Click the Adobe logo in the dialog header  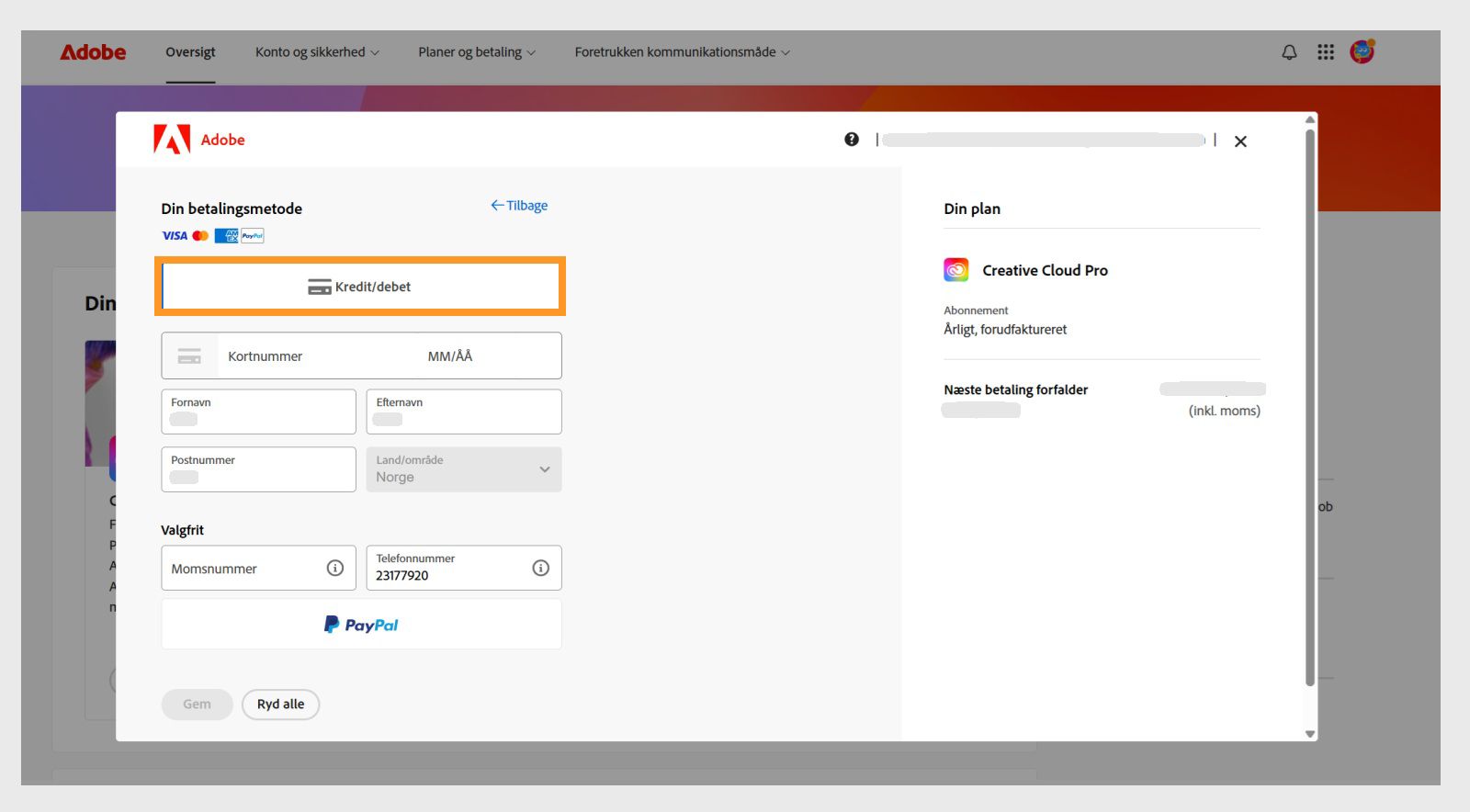click(199, 140)
